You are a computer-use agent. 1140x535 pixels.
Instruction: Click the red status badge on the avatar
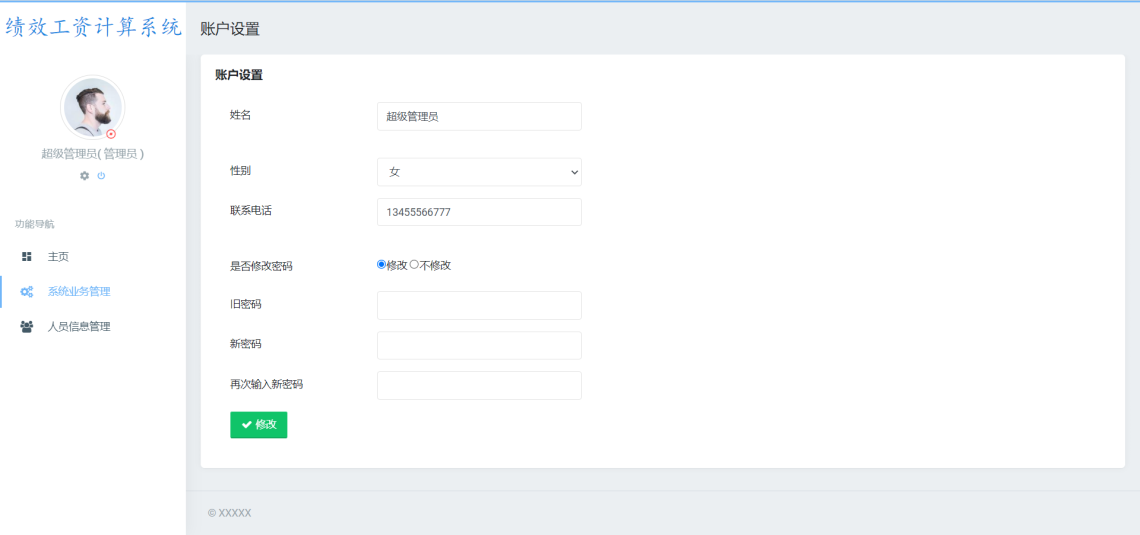coord(111,134)
